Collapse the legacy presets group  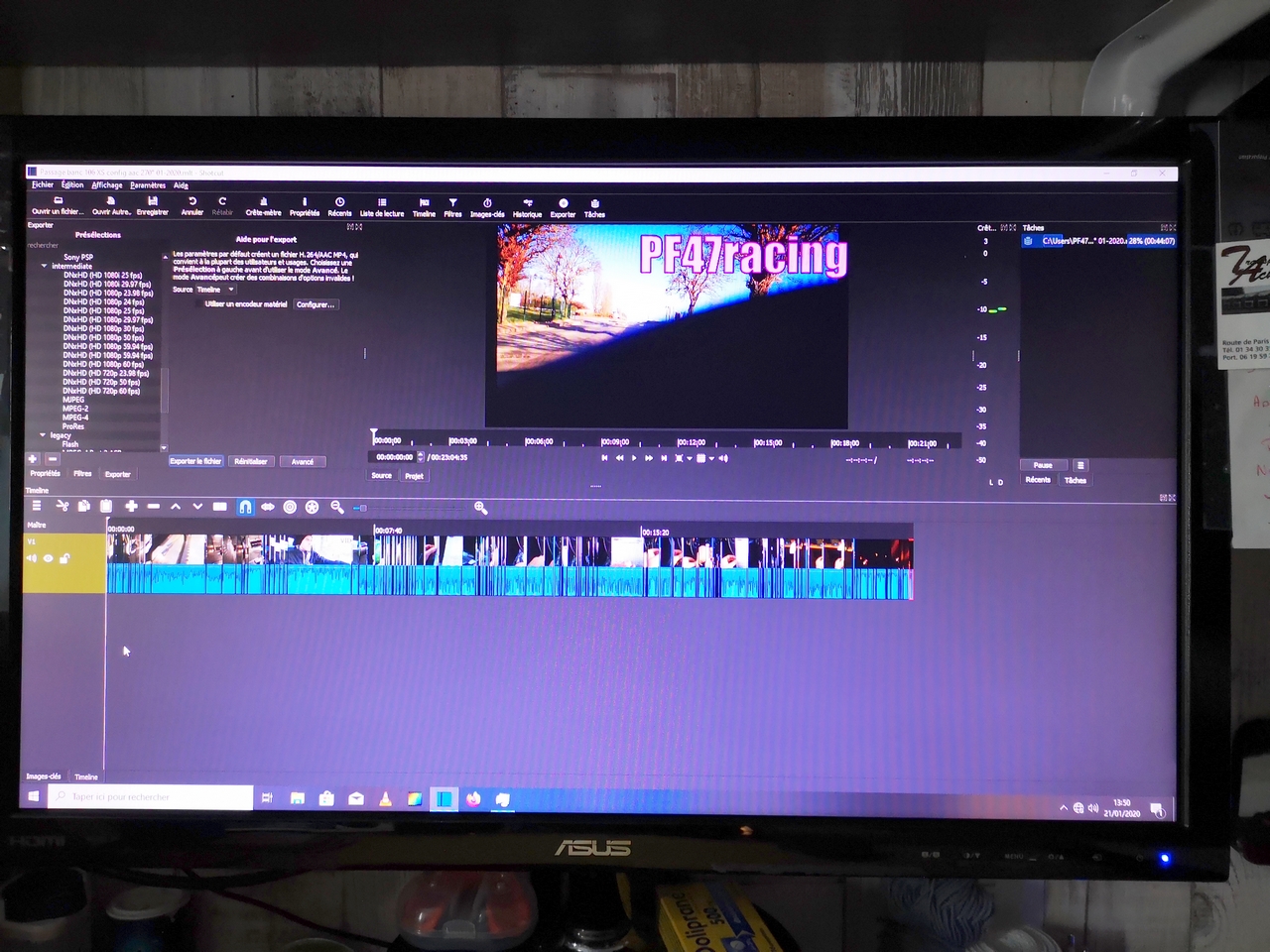(43, 435)
